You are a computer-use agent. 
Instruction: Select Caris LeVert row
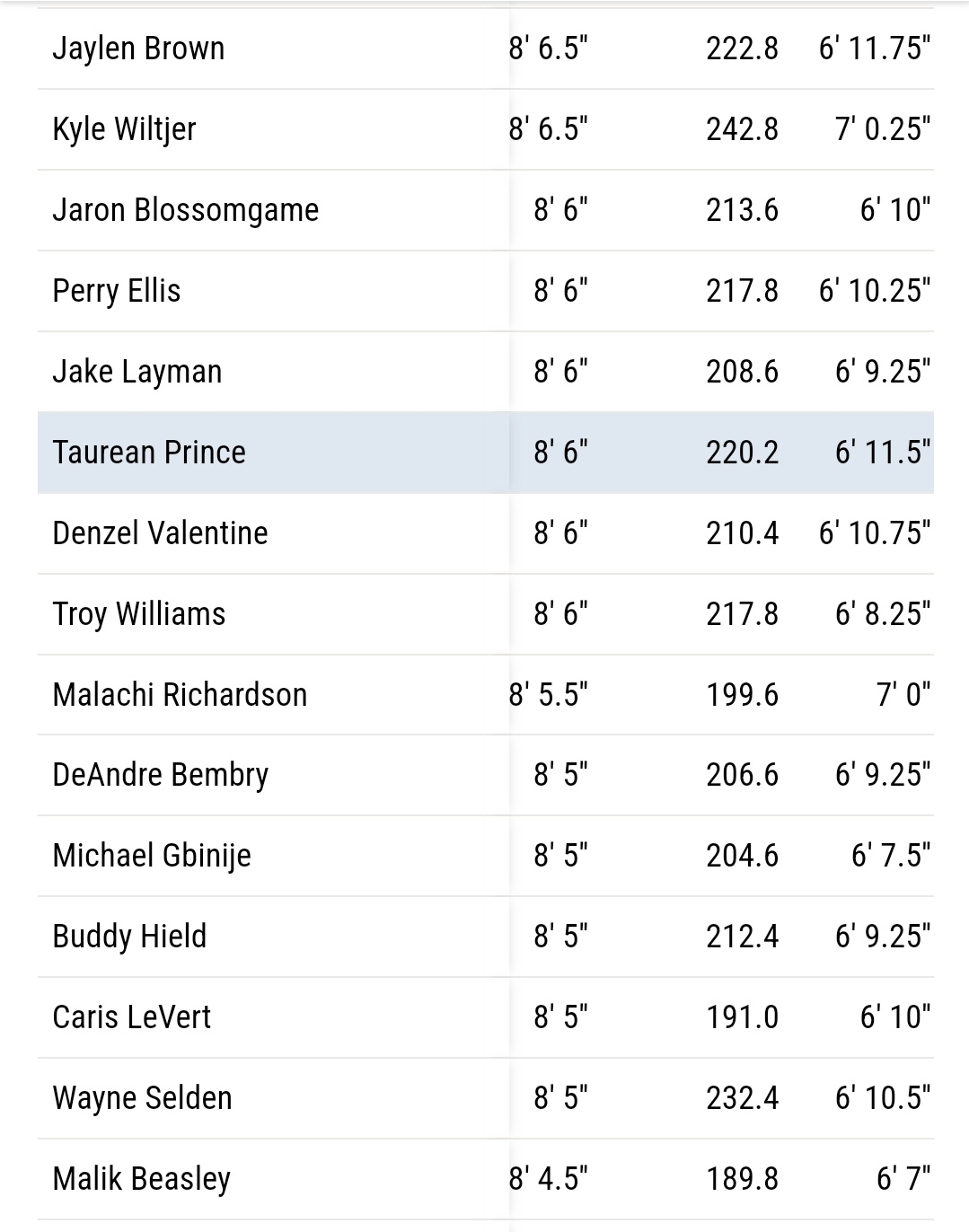[x=485, y=1017]
